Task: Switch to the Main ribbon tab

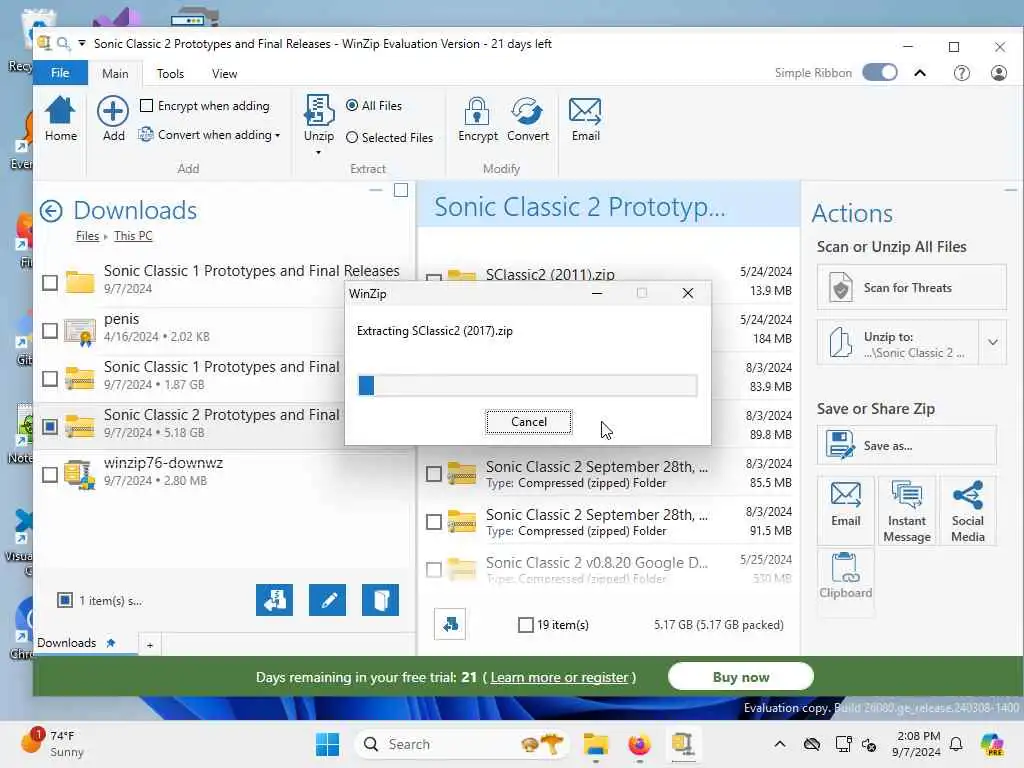Action: [x=115, y=74]
